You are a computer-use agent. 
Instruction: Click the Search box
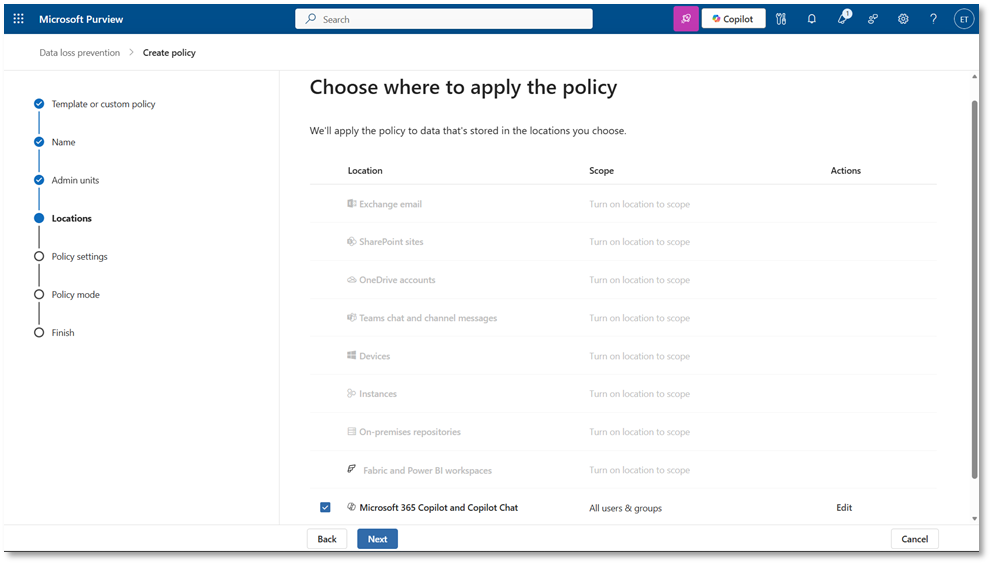444,19
